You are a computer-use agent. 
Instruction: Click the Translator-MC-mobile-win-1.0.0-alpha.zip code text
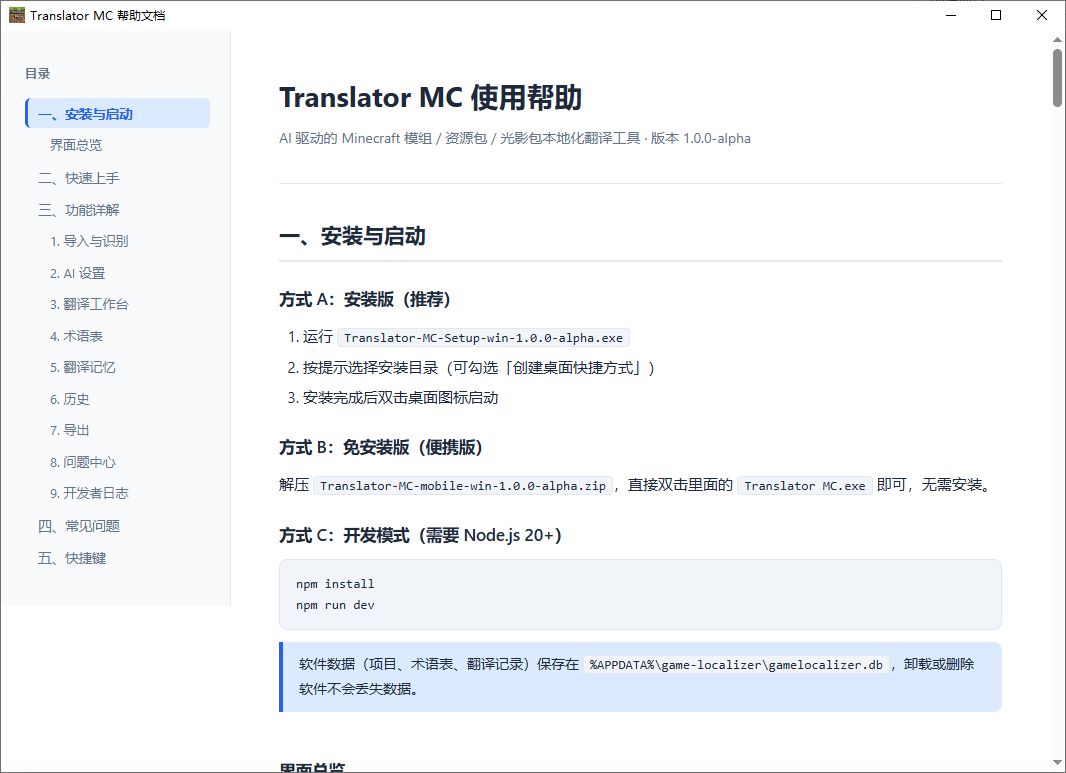point(462,486)
